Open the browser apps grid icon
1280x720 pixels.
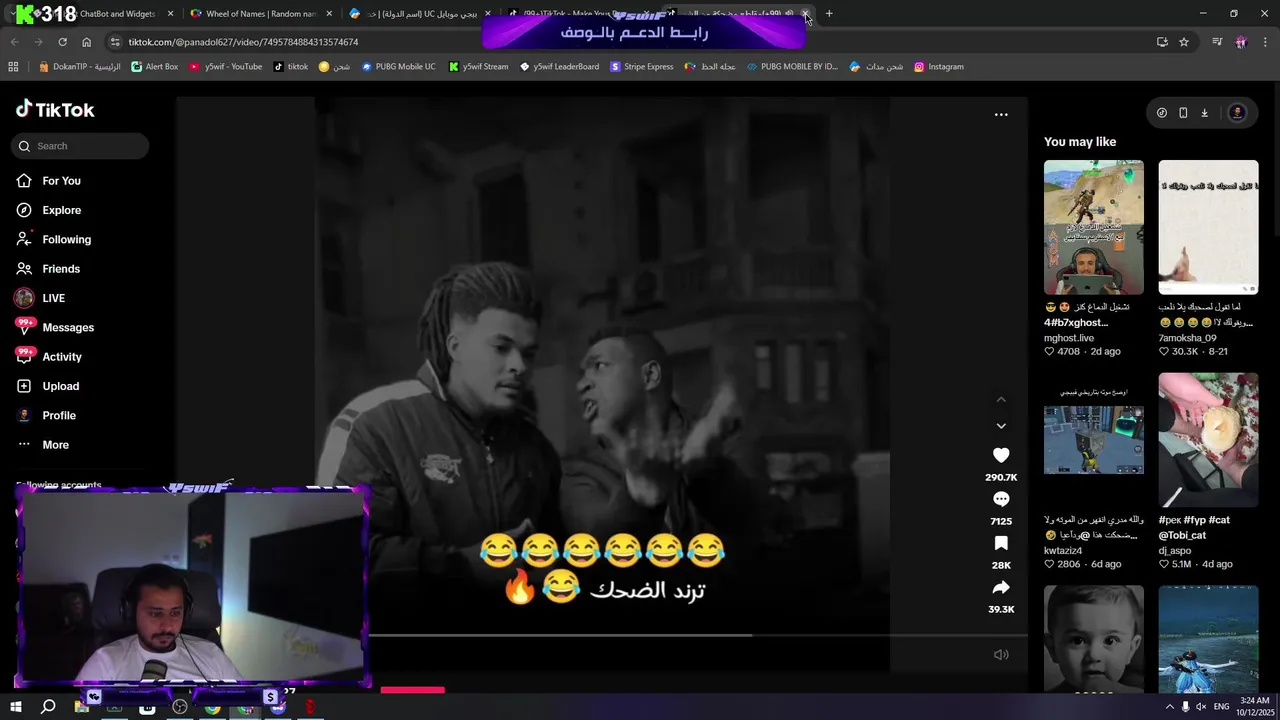13,67
